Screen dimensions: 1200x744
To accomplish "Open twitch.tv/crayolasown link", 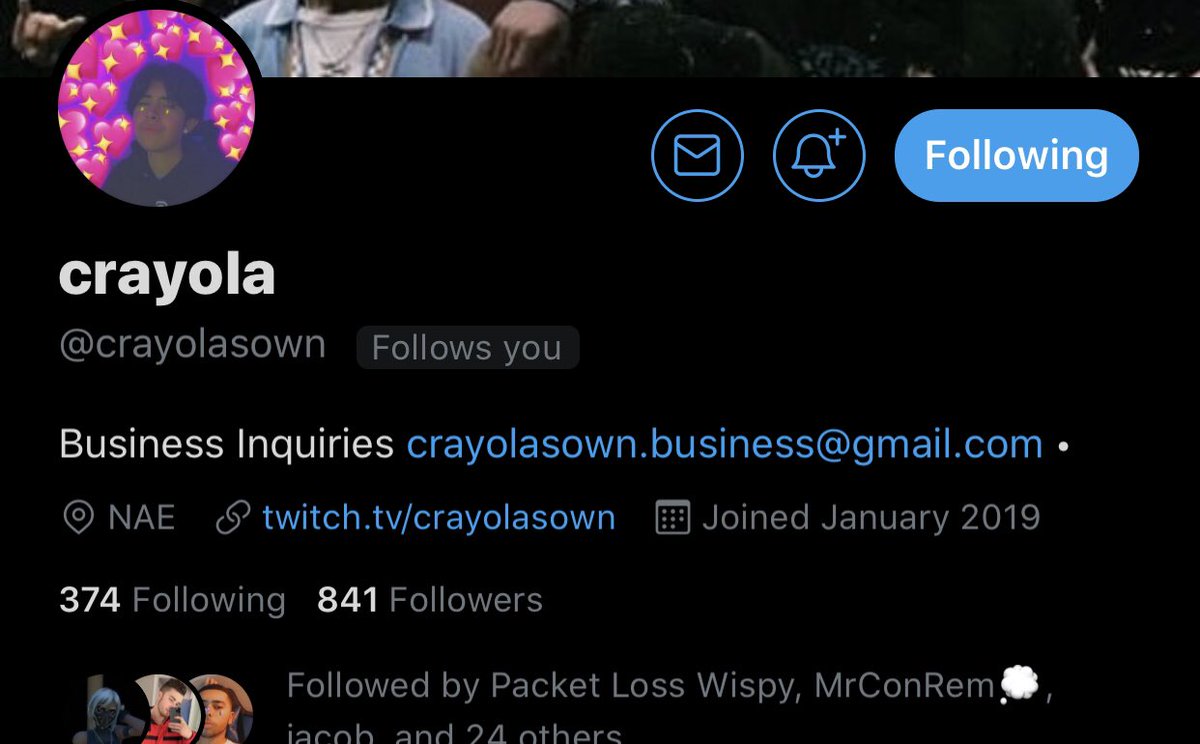I will (x=439, y=518).
